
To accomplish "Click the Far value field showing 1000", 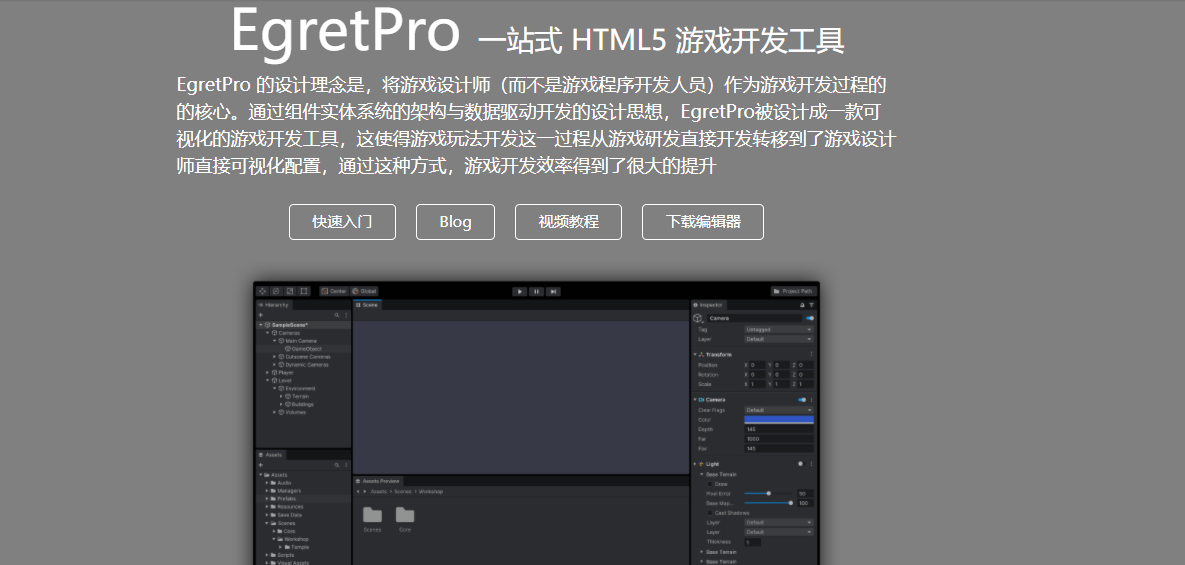I will (x=779, y=439).
